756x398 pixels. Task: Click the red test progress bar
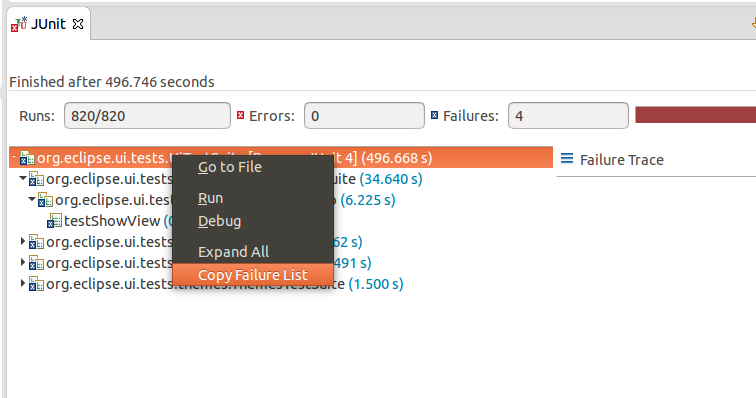[x=695, y=115]
